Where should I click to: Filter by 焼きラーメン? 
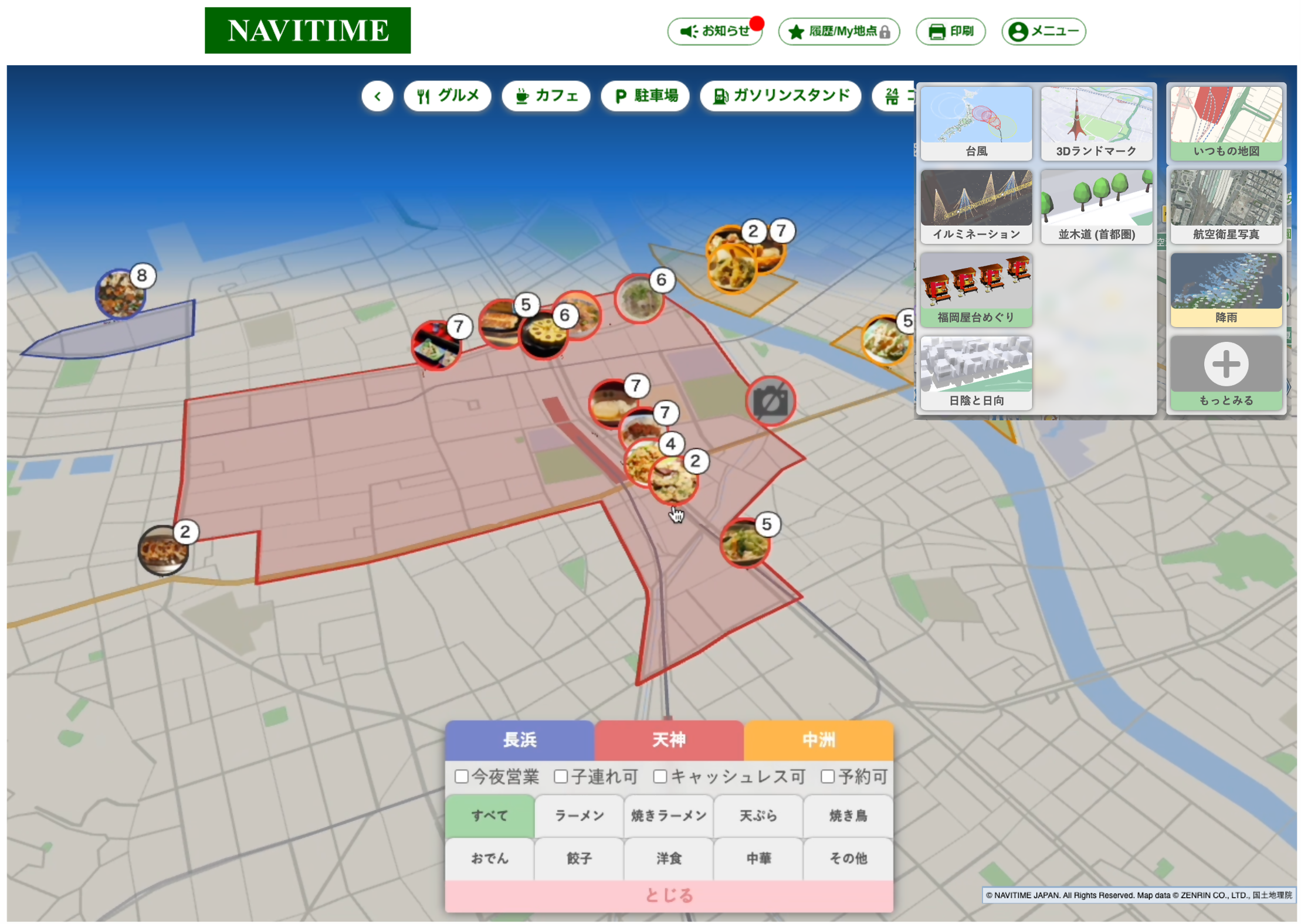tap(669, 816)
